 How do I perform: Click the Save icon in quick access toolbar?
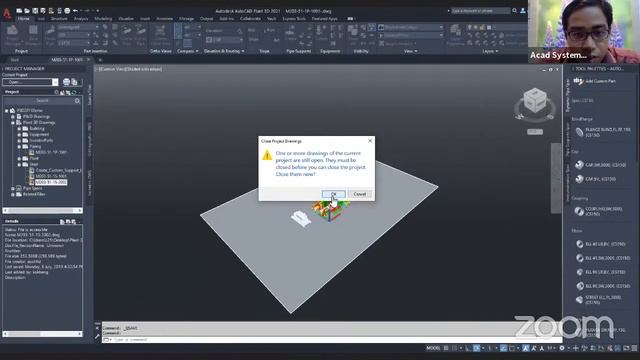[35, 11]
